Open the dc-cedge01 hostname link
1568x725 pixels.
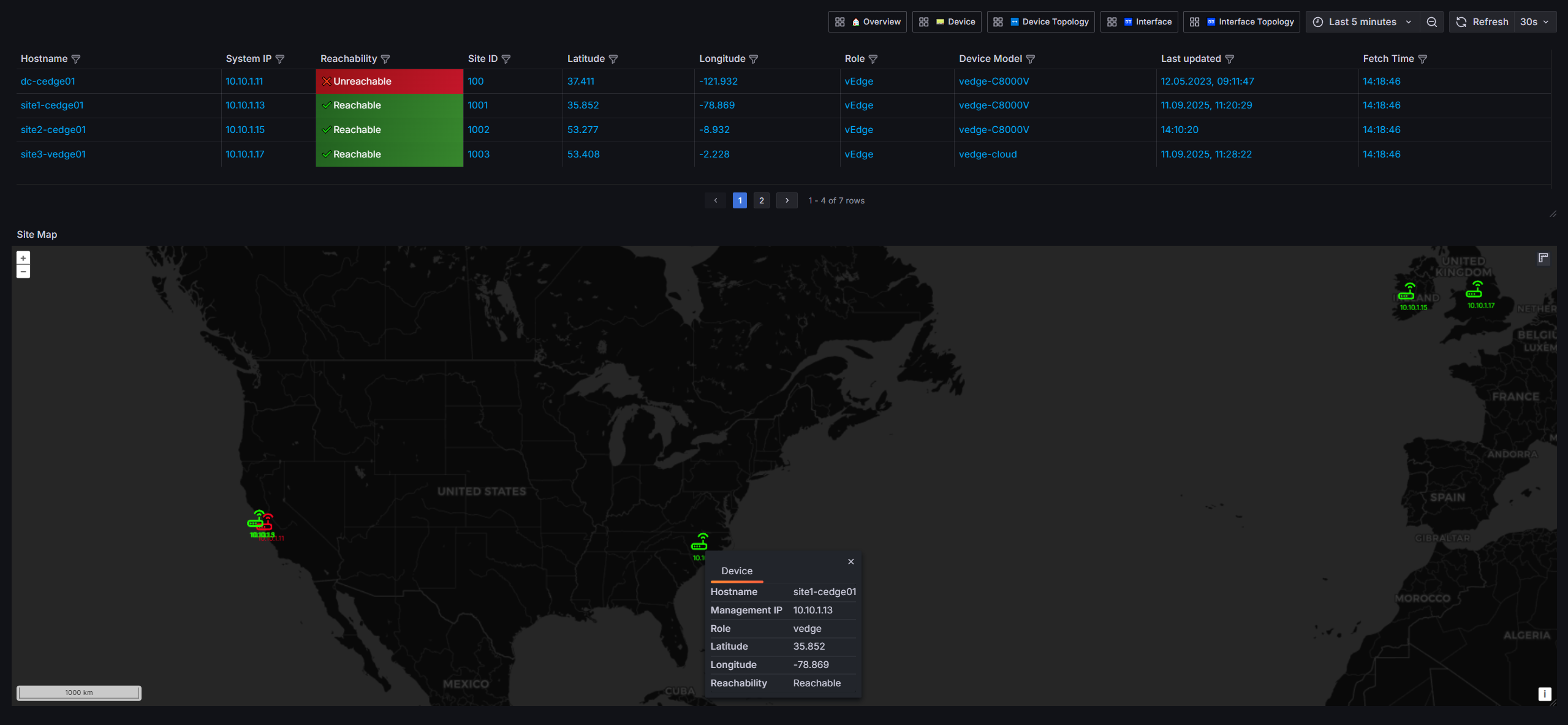[48, 81]
